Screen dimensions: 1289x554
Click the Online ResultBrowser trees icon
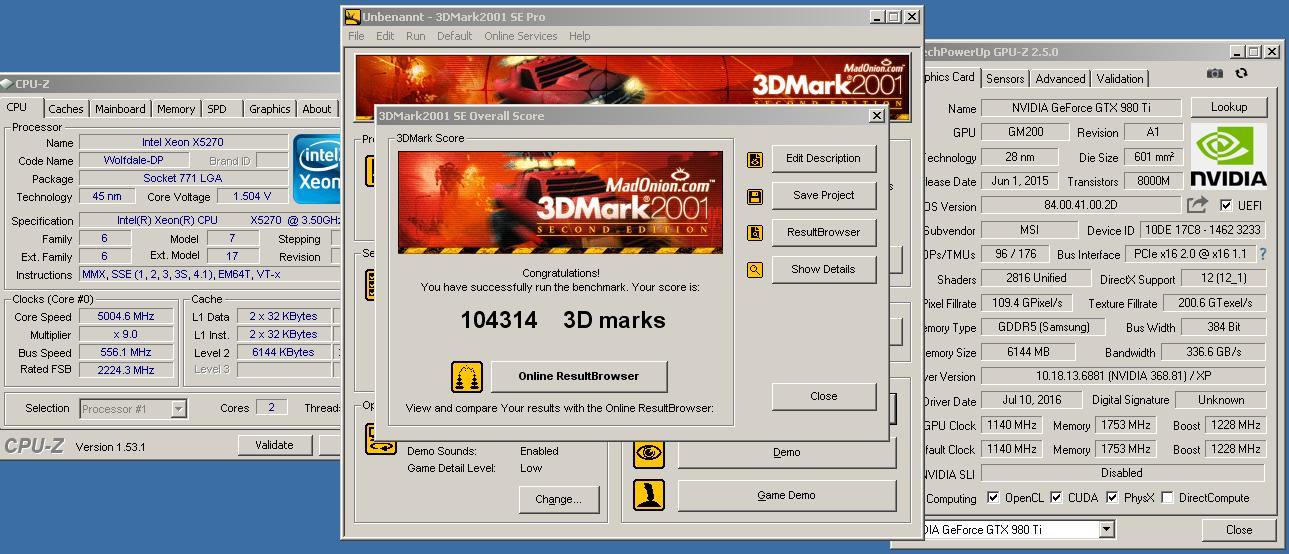(x=467, y=377)
